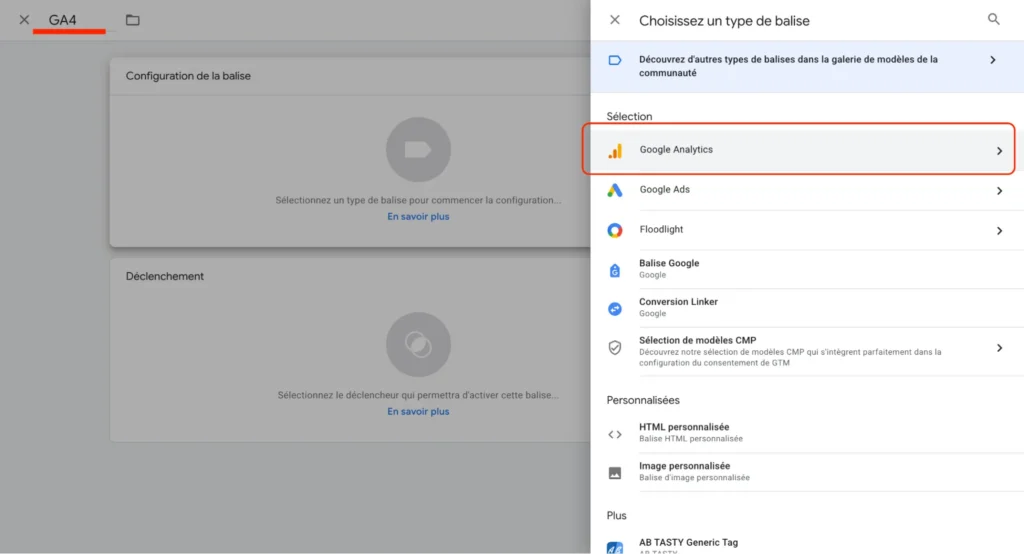Click the Déclenchement card heading
The height and width of the screenshot is (554, 1024).
(x=165, y=276)
